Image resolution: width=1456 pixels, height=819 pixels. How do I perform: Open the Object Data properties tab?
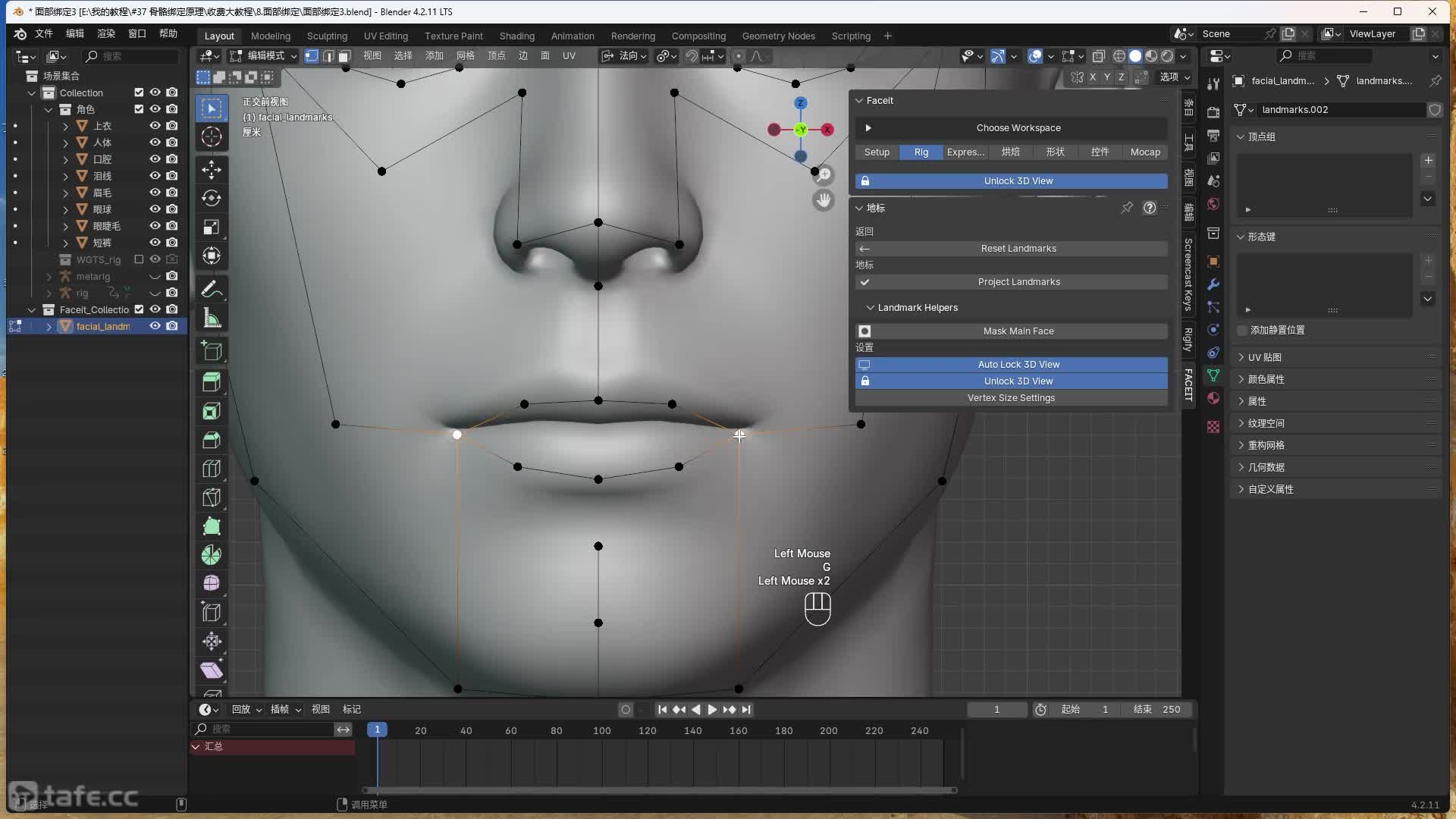click(1213, 375)
